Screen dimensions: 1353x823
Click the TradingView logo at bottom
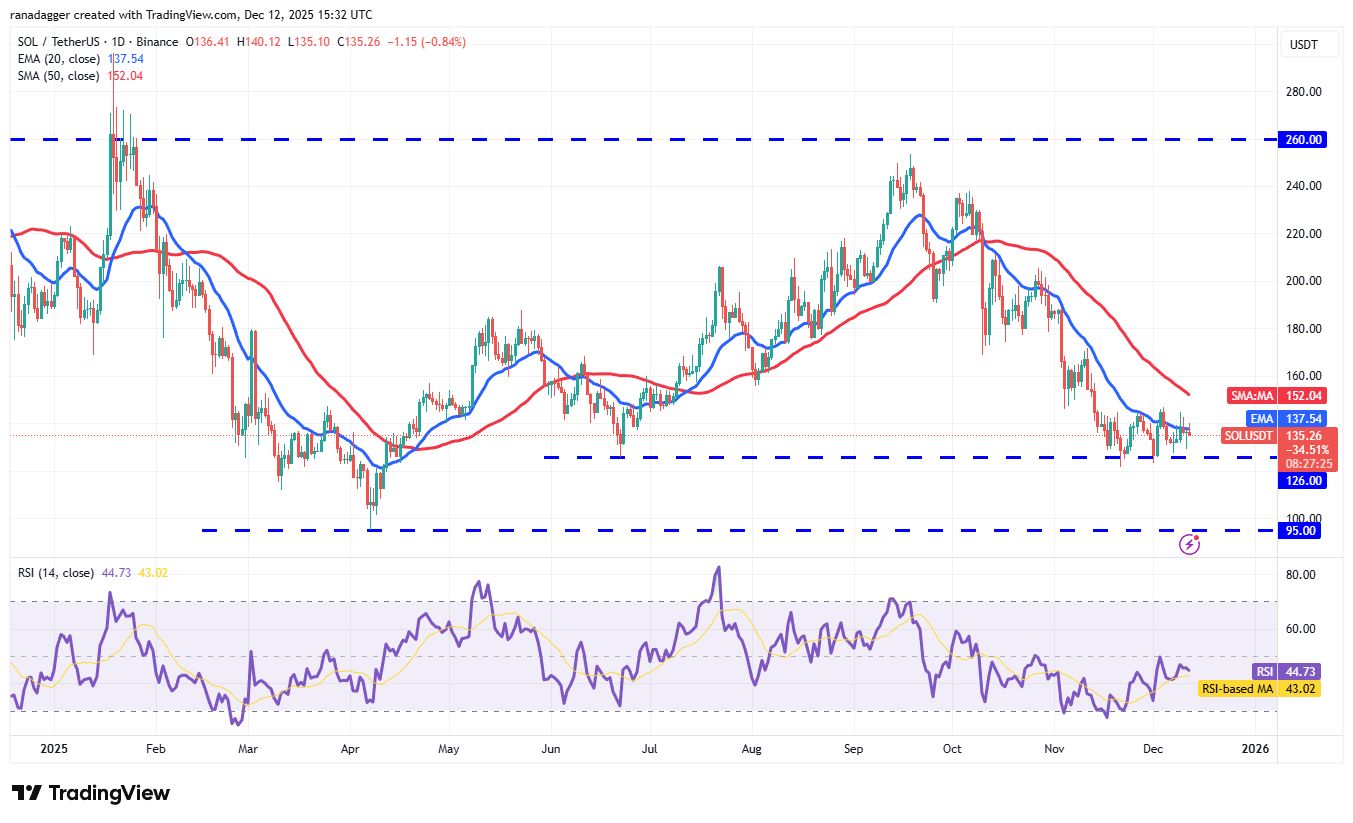tap(91, 793)
